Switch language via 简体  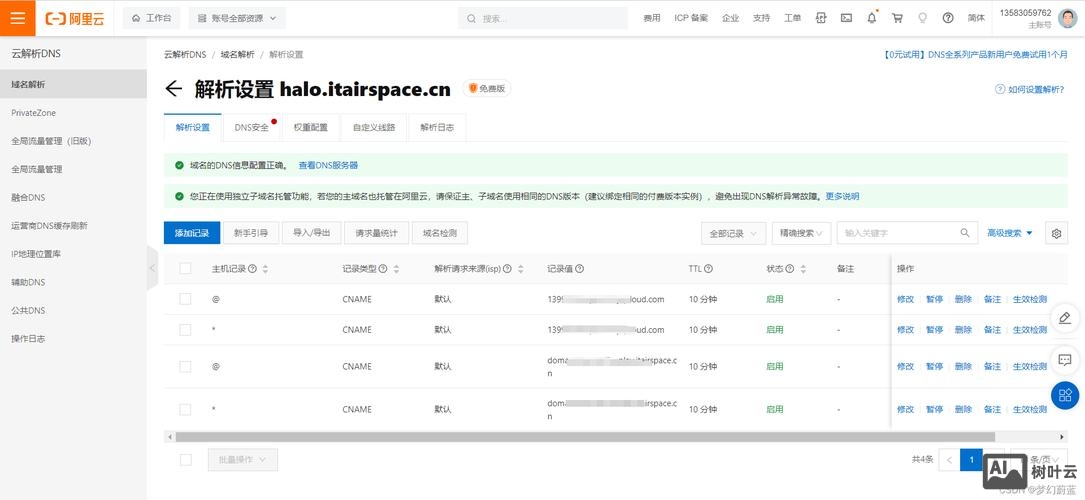976,19
